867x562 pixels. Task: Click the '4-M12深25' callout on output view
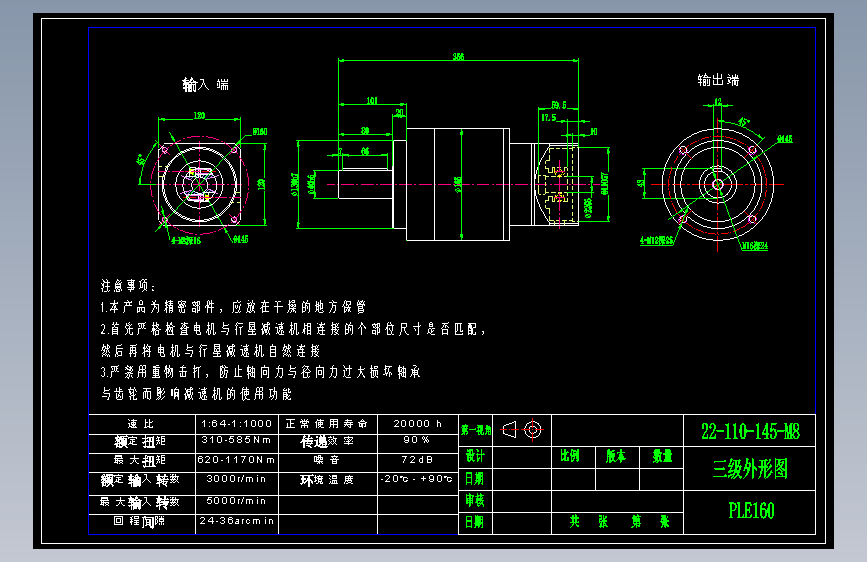657,241
